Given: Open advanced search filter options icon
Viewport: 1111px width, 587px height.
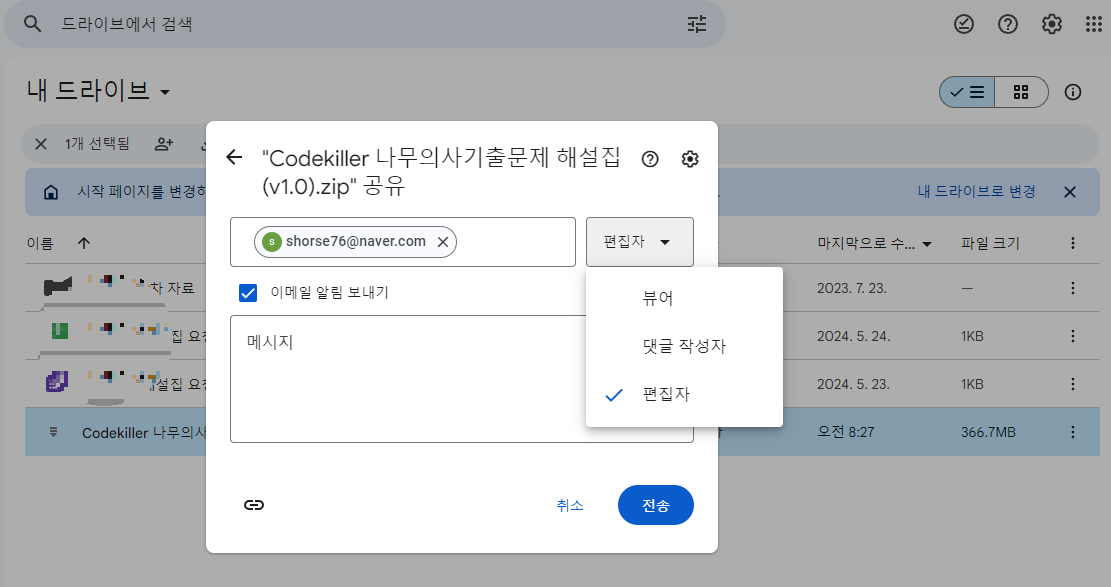Looking at the screenshot, I should [x=697, y=24].
